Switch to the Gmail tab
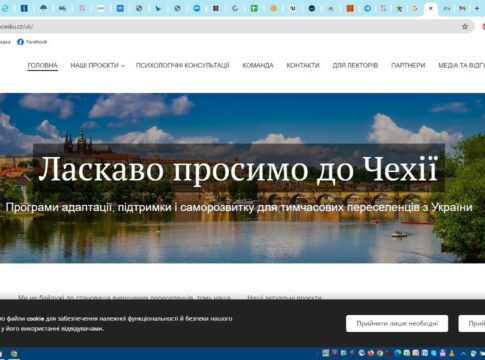Screen dimensions: 485x360 (x=462, y=9)
